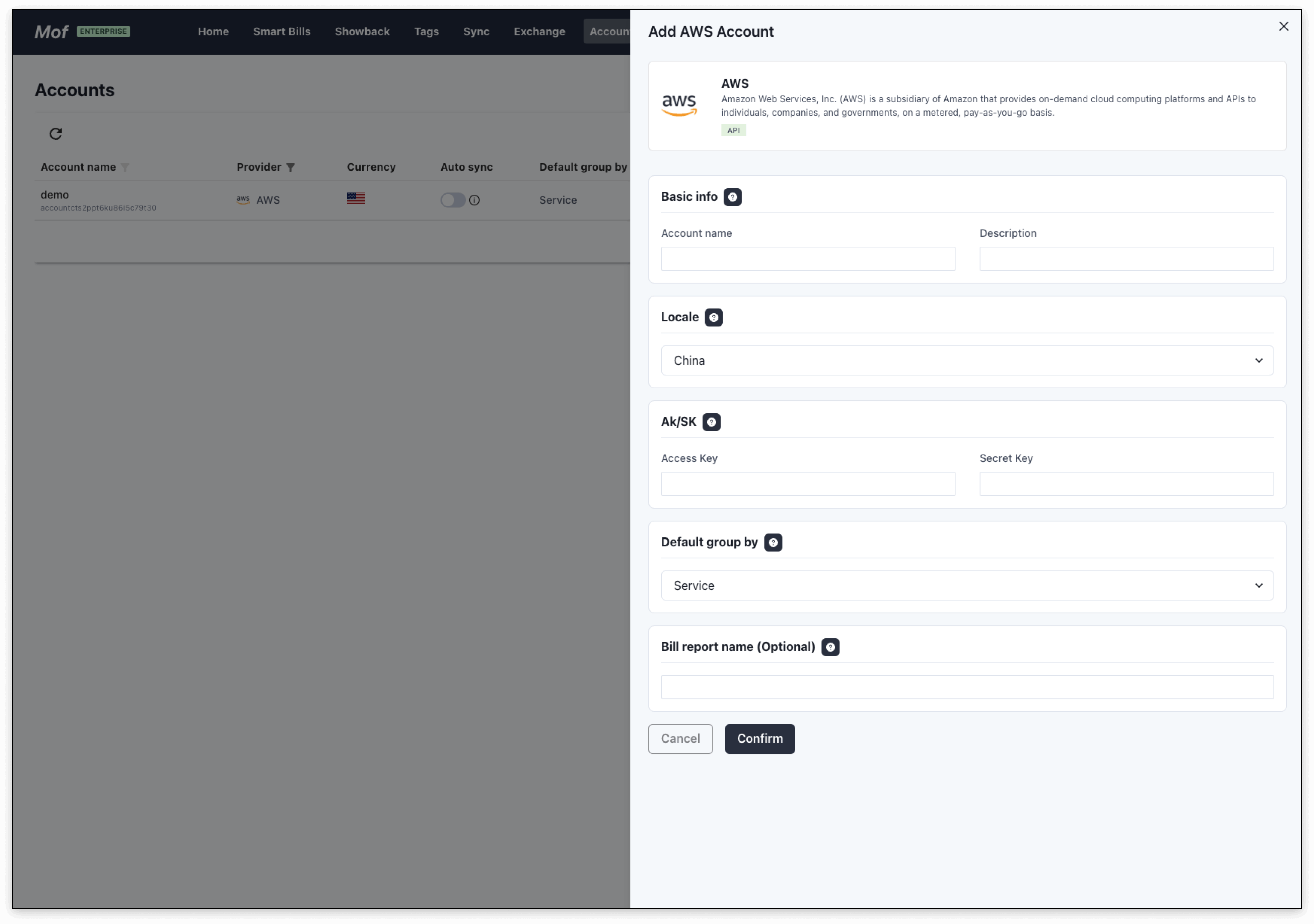
Task: Click the API tag in the AWS card
Action: click(733, 130)
